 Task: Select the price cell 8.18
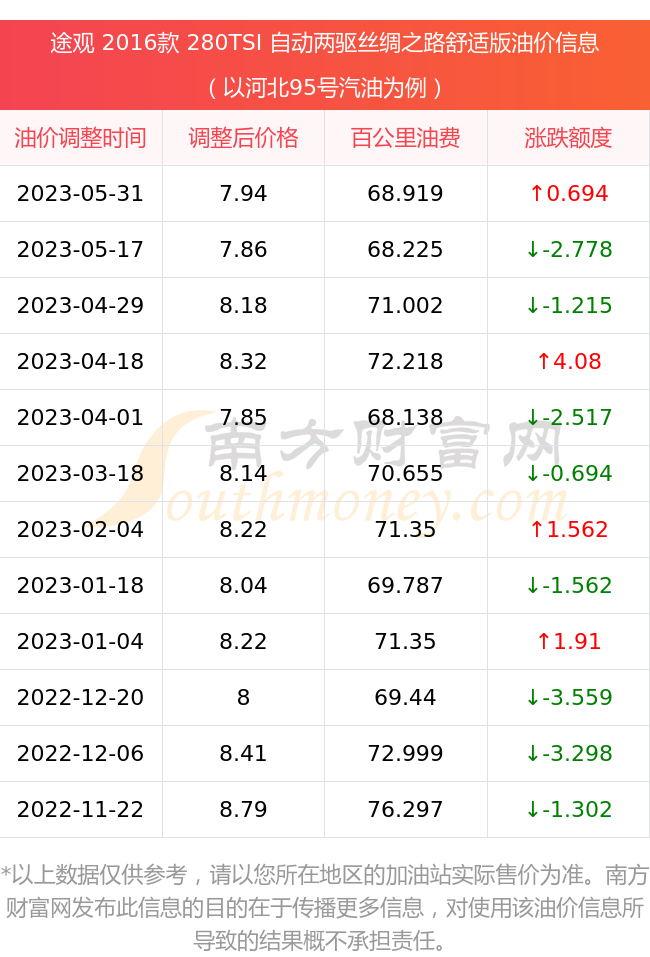(x=244, y=305)
